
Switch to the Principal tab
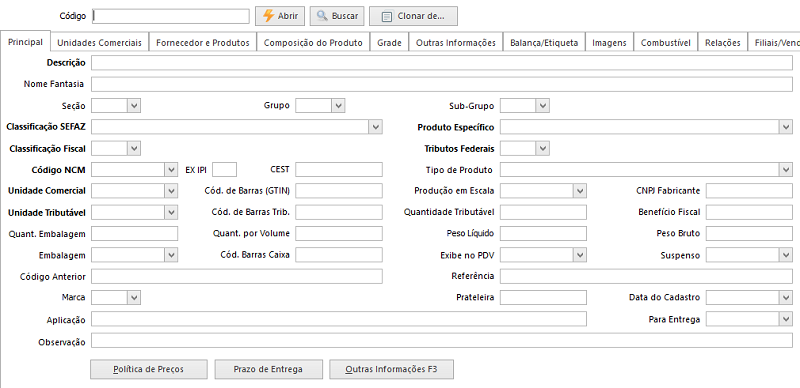point(26,42)
